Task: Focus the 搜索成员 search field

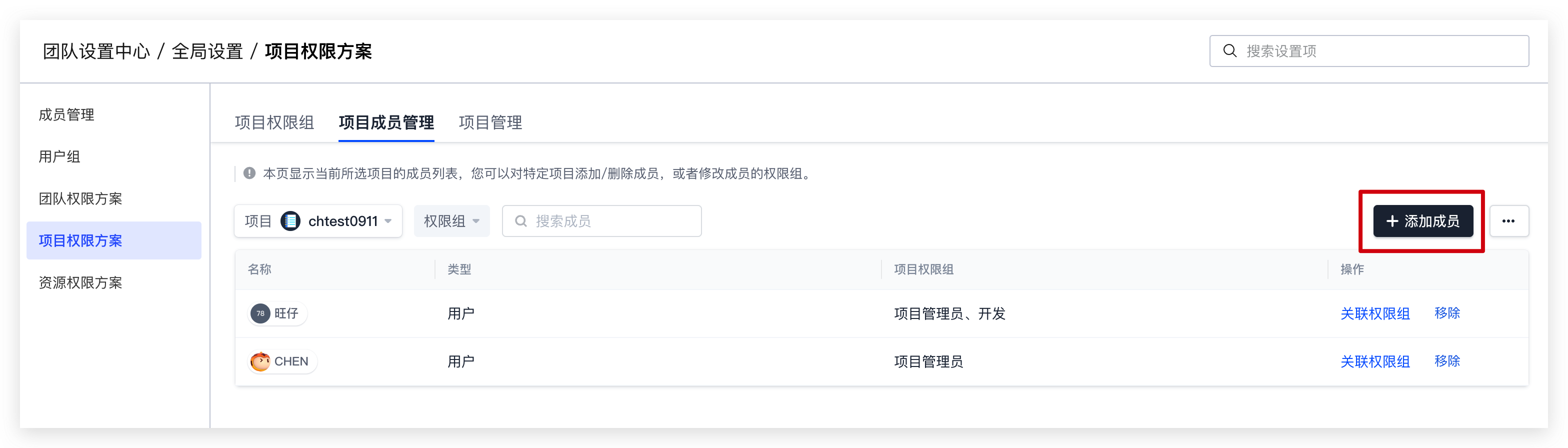Action: pos(601,221)
